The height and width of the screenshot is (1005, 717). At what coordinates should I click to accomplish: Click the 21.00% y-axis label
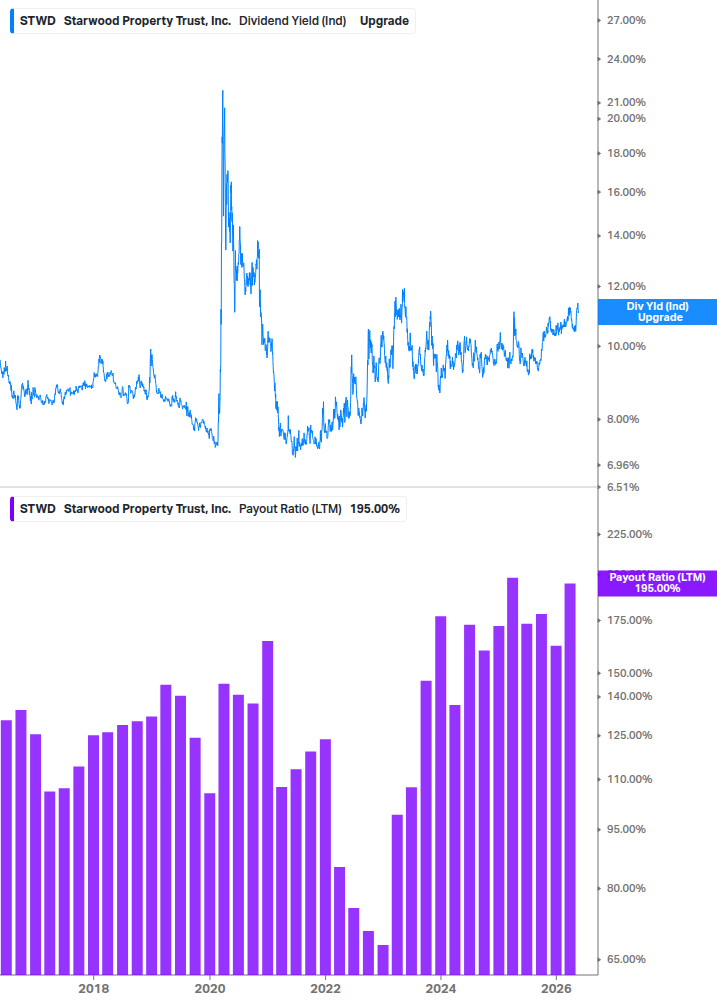tap(626, 103)
